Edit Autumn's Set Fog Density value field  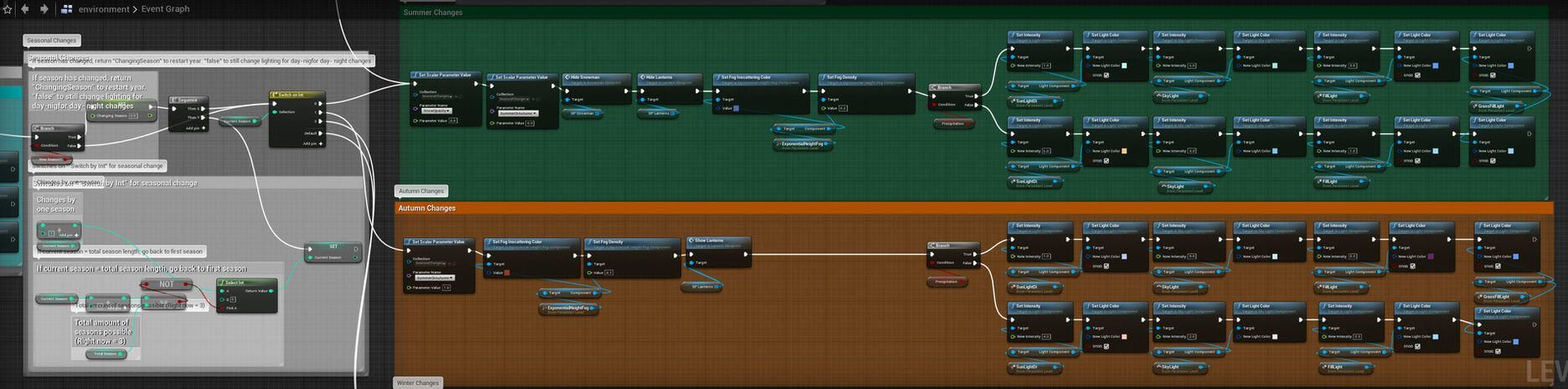609,272
